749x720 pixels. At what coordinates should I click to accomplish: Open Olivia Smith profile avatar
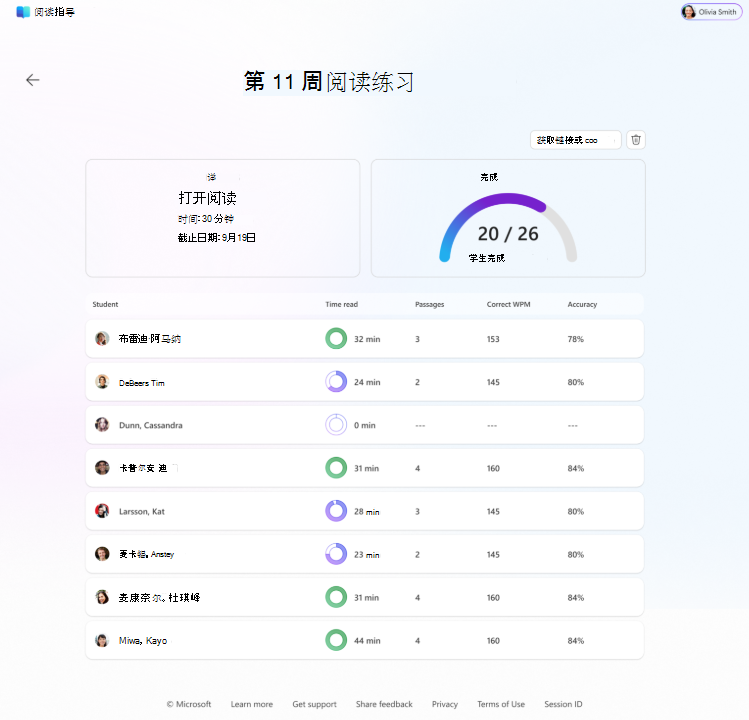(688, 12)
